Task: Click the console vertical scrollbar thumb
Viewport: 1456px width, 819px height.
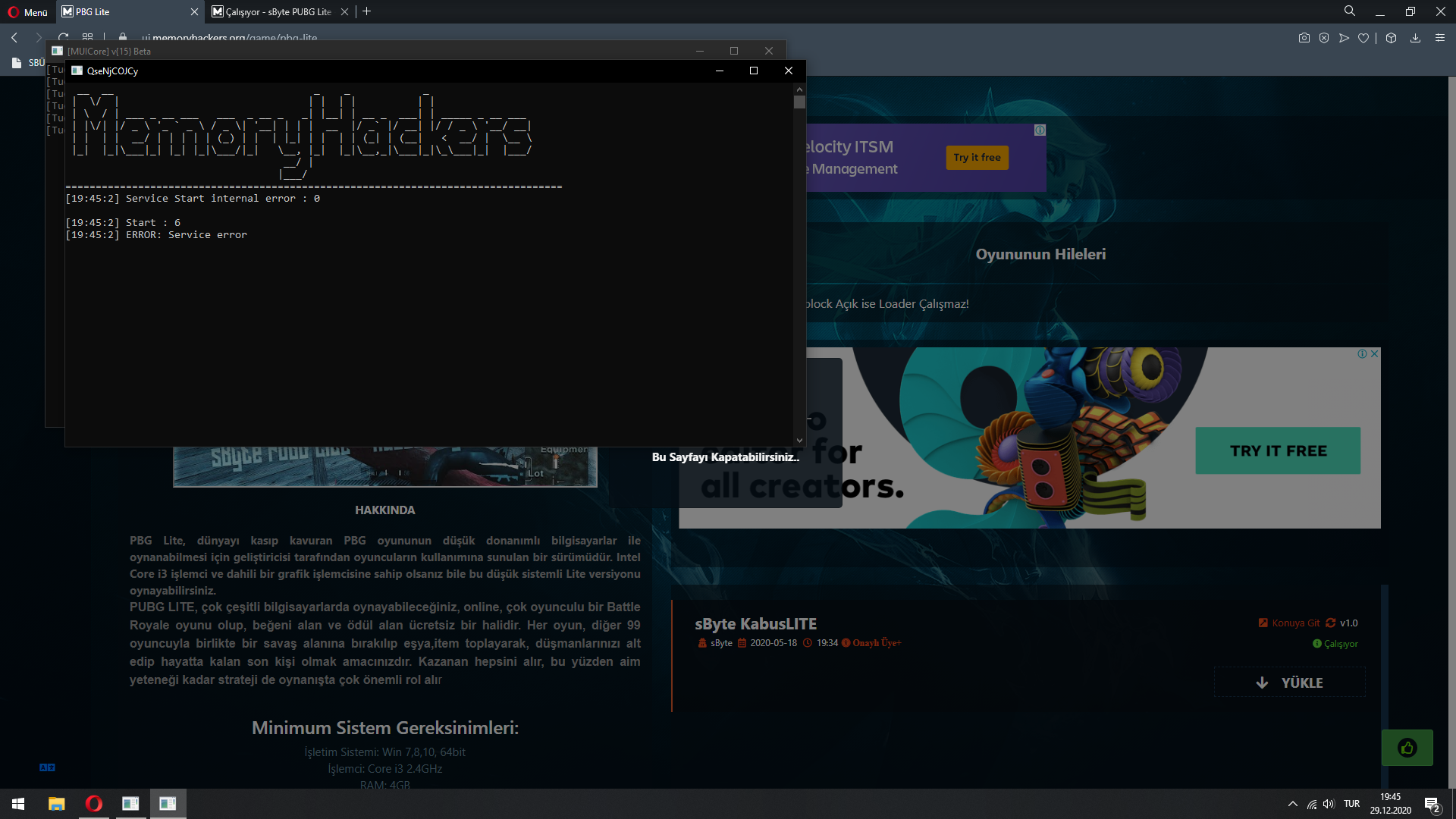Action: tap(799, 102)
